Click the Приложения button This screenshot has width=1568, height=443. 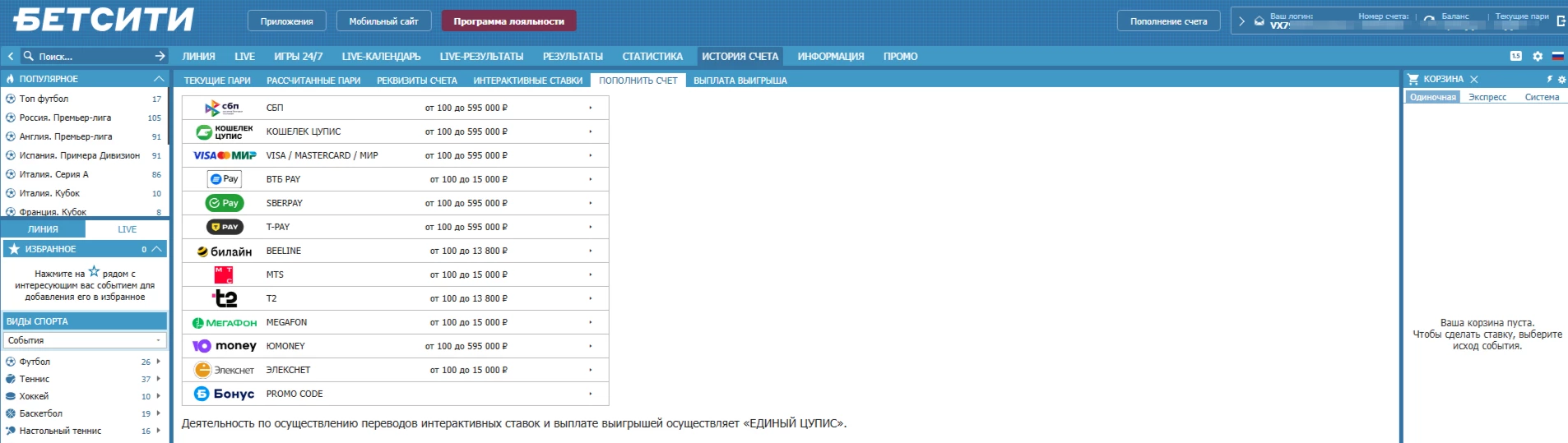click(286, 21)
